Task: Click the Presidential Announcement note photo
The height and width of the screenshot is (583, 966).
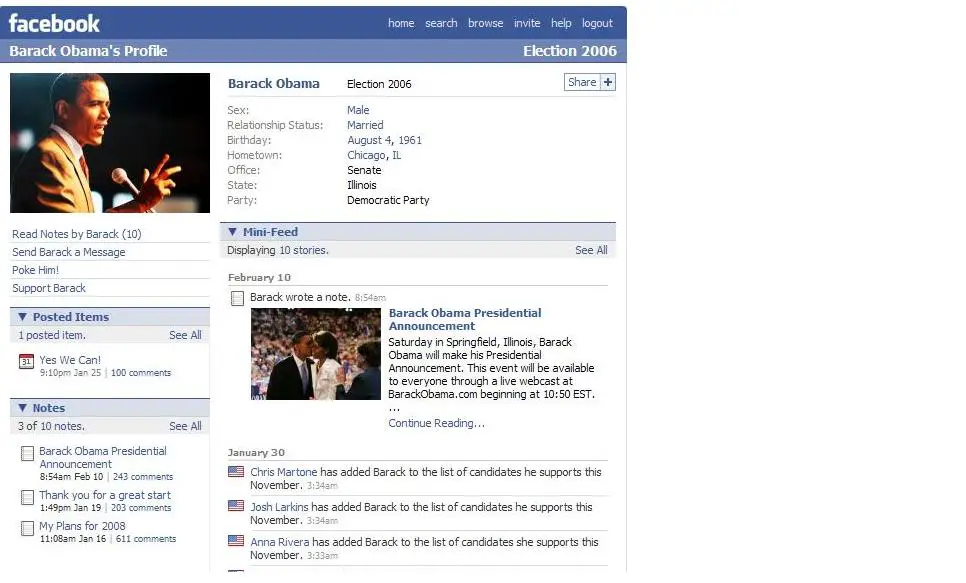Action: [x=316, y=354]
